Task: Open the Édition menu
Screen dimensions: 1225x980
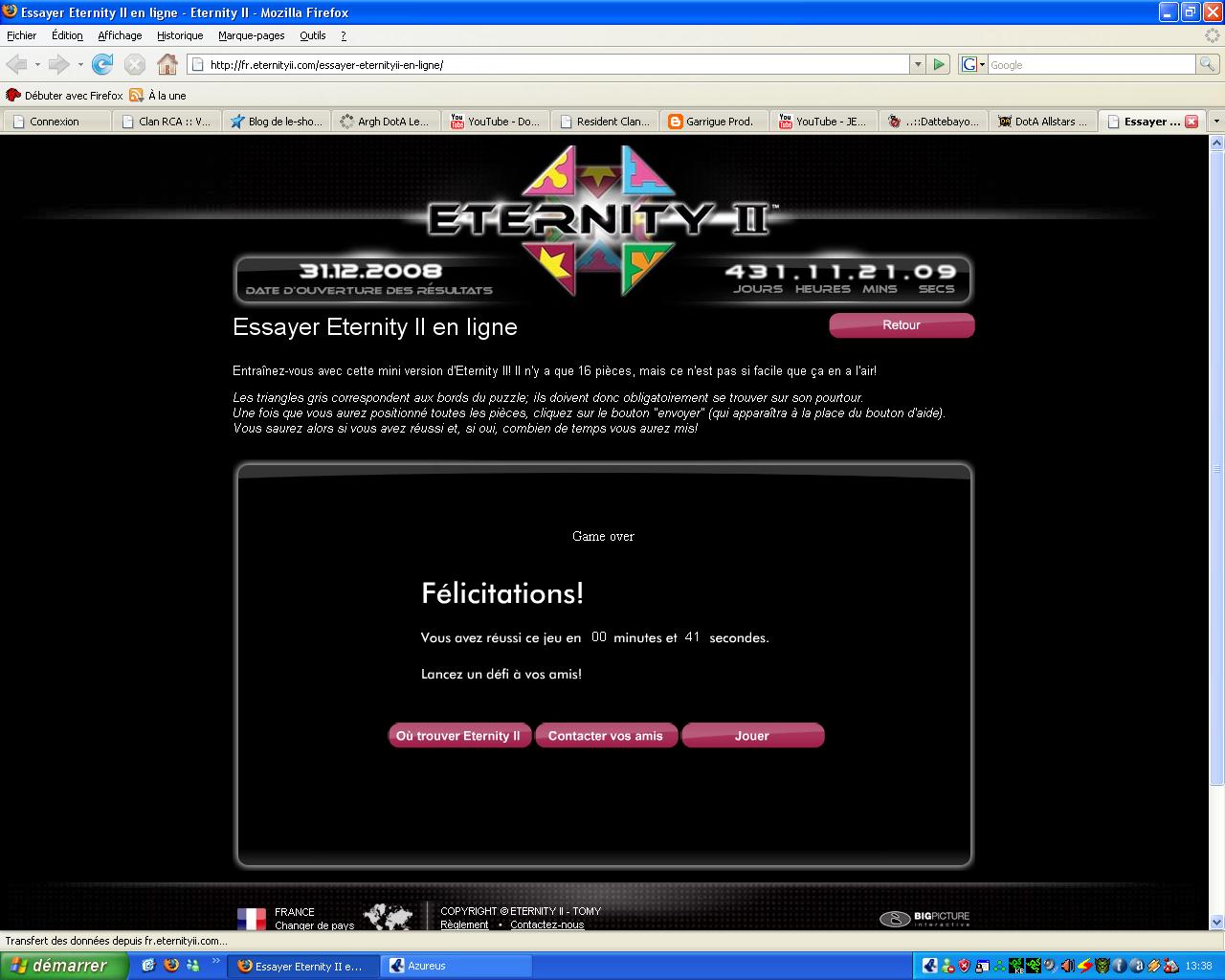Action: [x=67, y=35]
